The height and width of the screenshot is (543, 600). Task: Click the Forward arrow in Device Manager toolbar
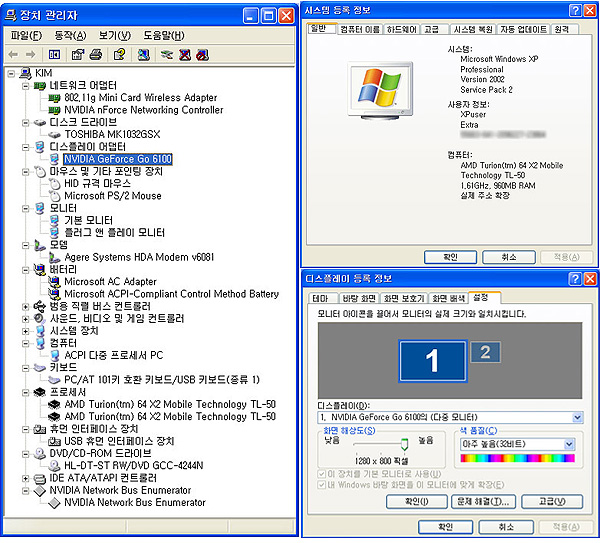click(31, 55)
